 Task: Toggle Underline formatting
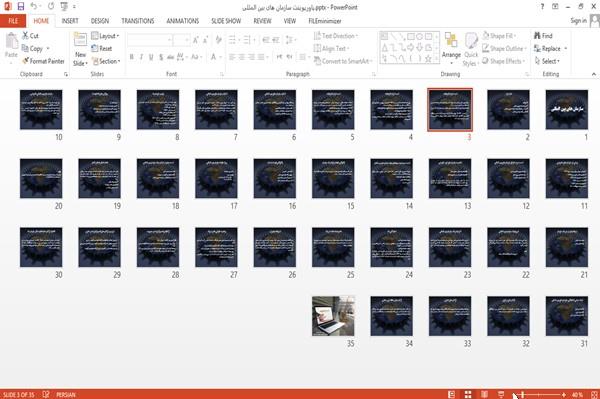[151, 57]
